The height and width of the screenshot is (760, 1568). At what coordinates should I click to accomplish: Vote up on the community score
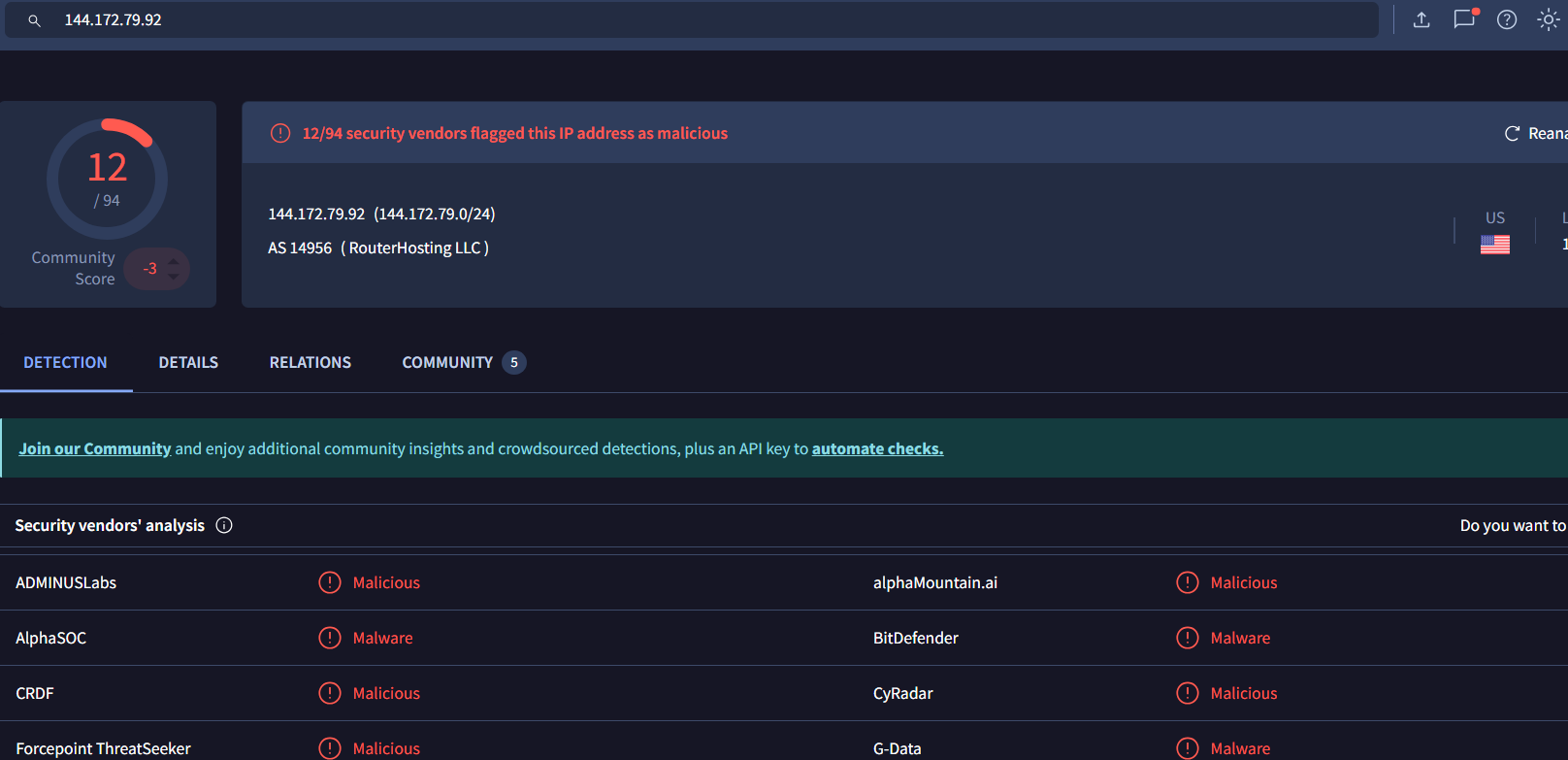point(174,260)
